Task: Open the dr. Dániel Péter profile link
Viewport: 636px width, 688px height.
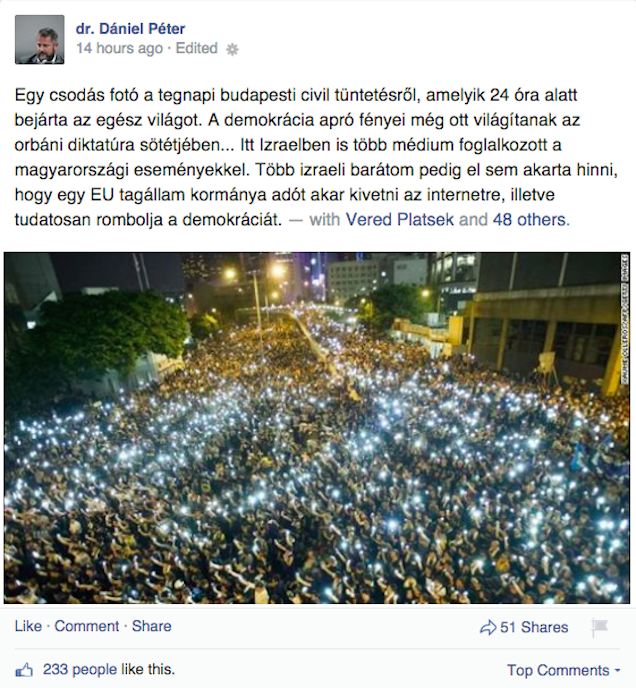Action: pyautogui.click(x=130, y=29)
